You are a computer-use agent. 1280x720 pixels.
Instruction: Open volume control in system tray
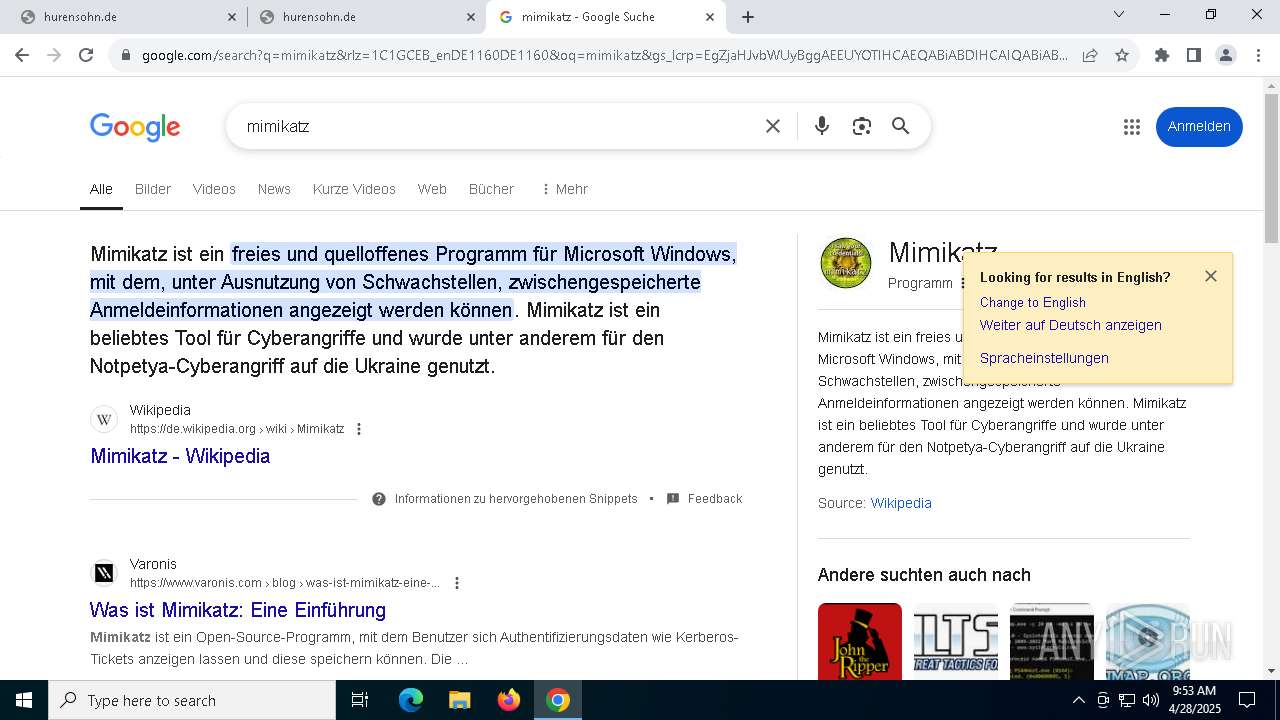coord(1151,700)
